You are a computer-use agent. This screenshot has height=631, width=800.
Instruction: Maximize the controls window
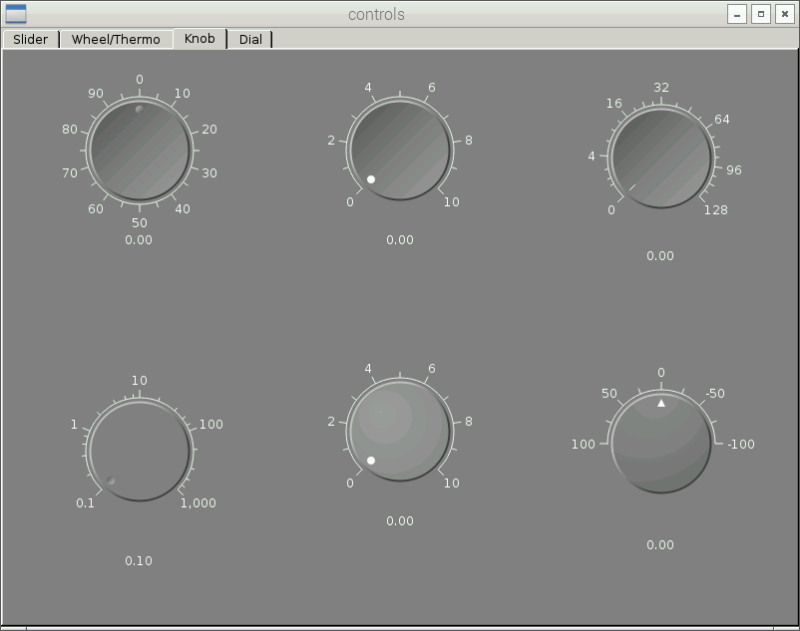(761, 14)
